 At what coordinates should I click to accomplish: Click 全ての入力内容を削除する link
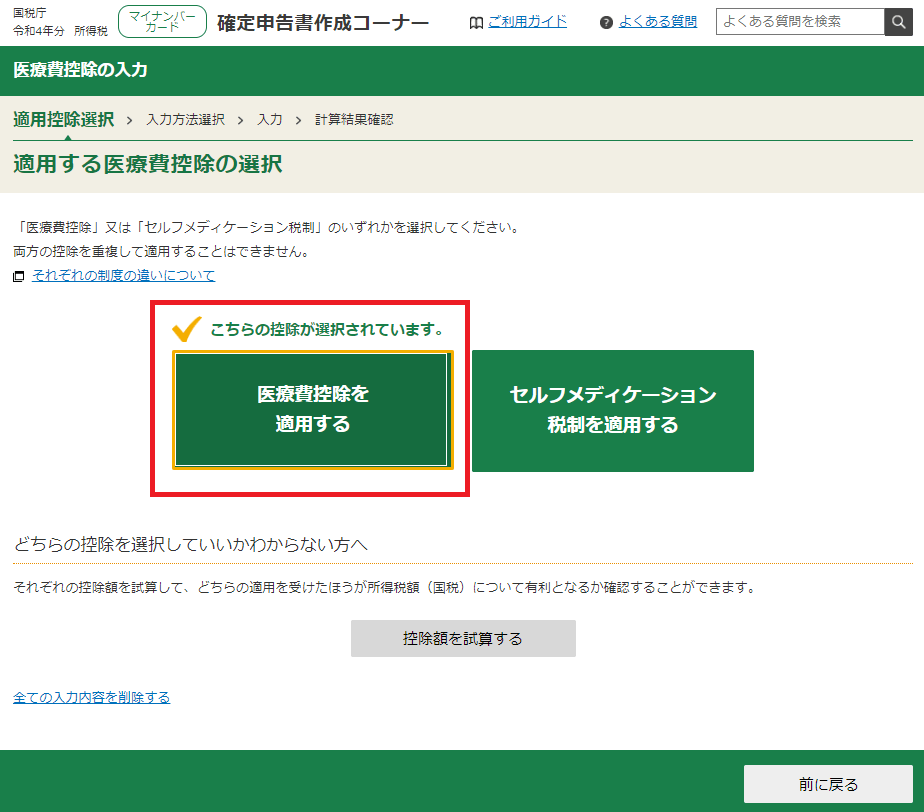coord(91,698)
